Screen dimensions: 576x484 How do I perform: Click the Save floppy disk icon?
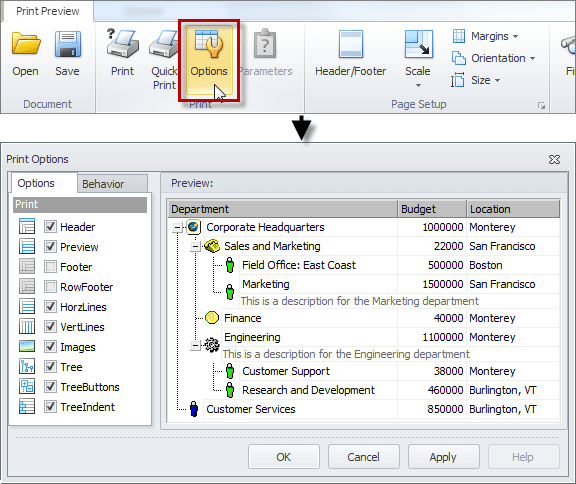tap(68, 44)
